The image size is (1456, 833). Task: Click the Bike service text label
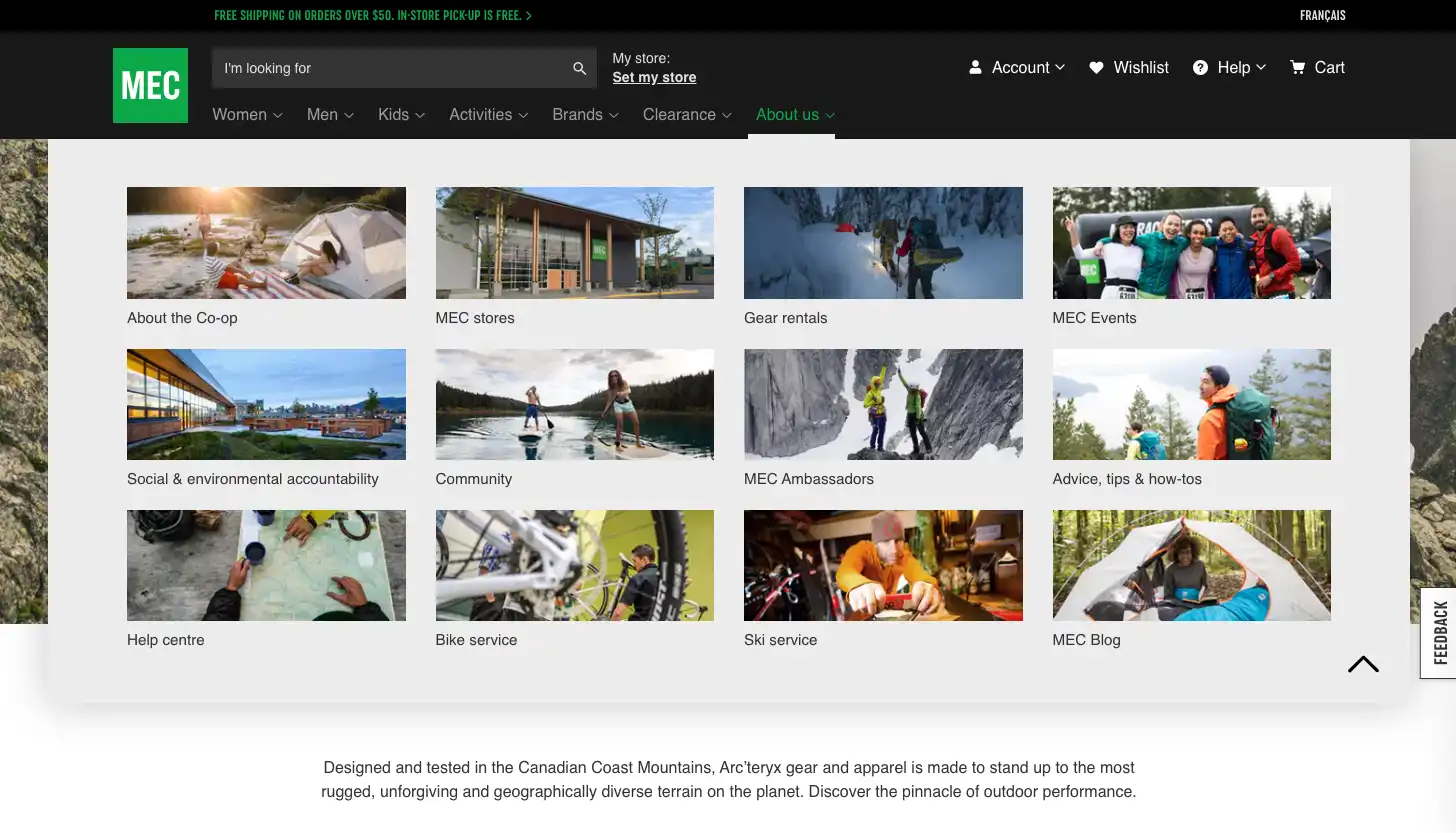coord(476,640)
